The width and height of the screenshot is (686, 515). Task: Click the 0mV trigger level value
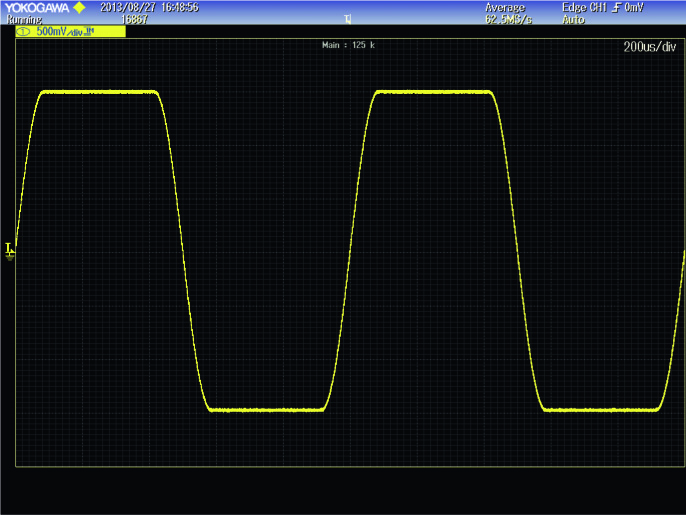pos(634,7)
